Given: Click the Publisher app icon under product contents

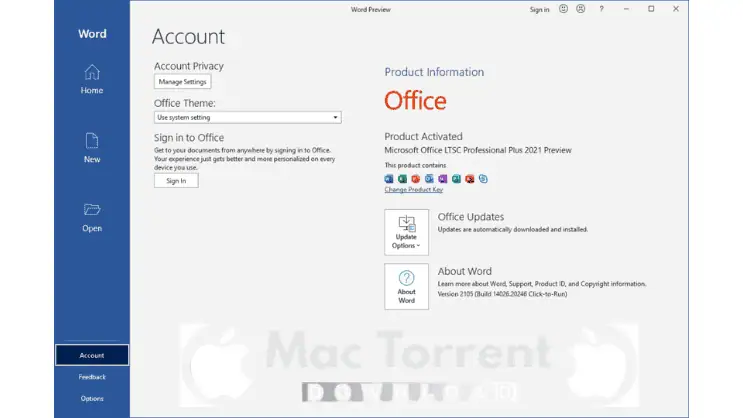Looking at the screenshot, I should 456,179.
